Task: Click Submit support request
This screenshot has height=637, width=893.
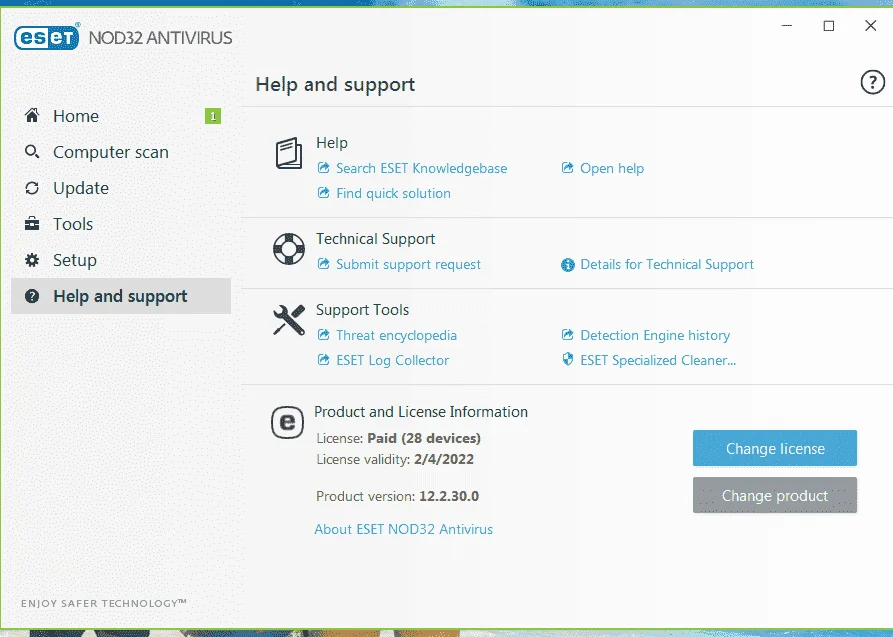Action: click(x=408, y=264)
